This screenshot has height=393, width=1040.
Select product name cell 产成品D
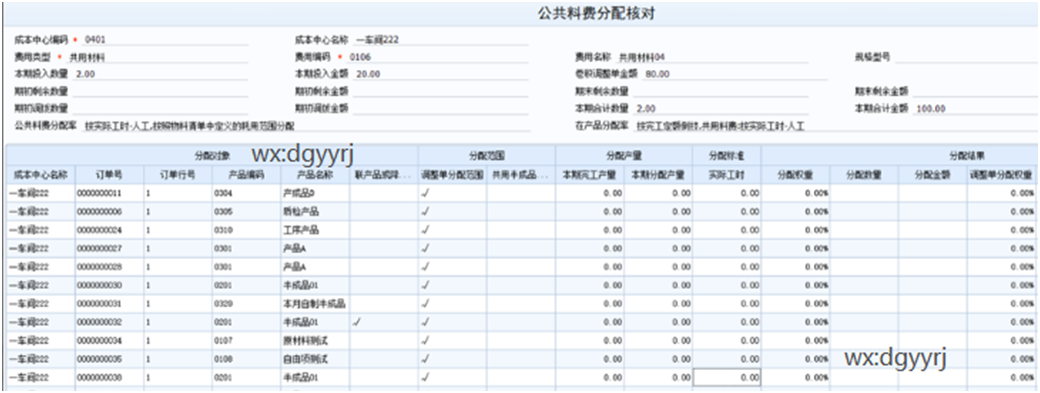(315, 193)
